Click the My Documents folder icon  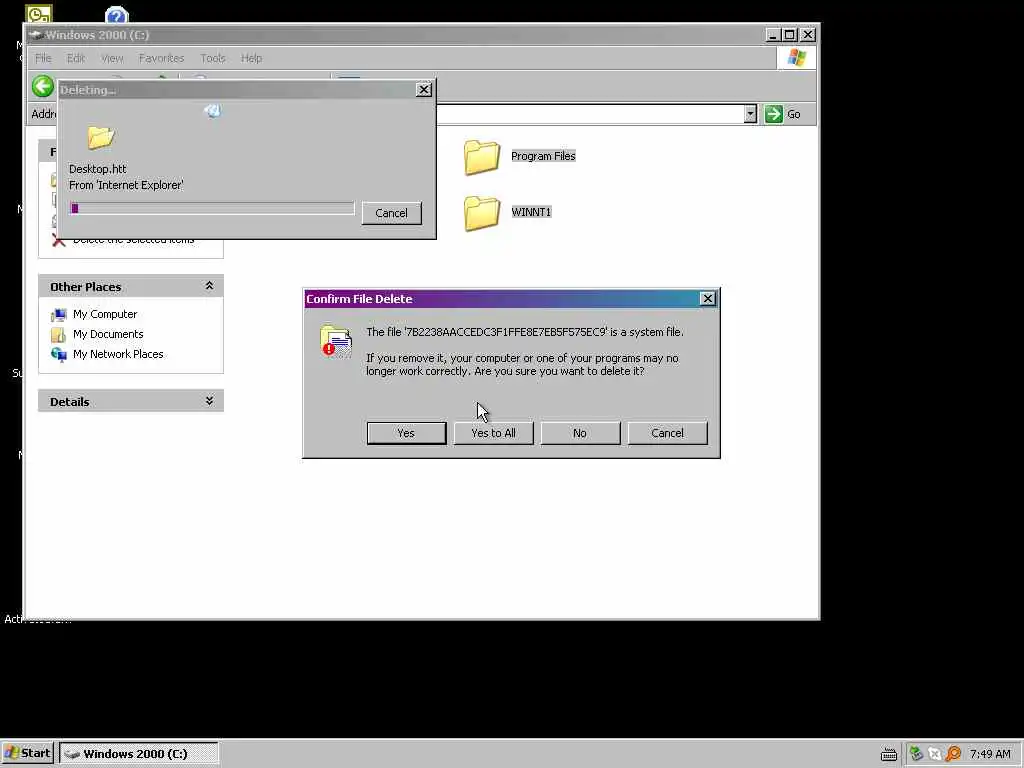pos(59,335)
